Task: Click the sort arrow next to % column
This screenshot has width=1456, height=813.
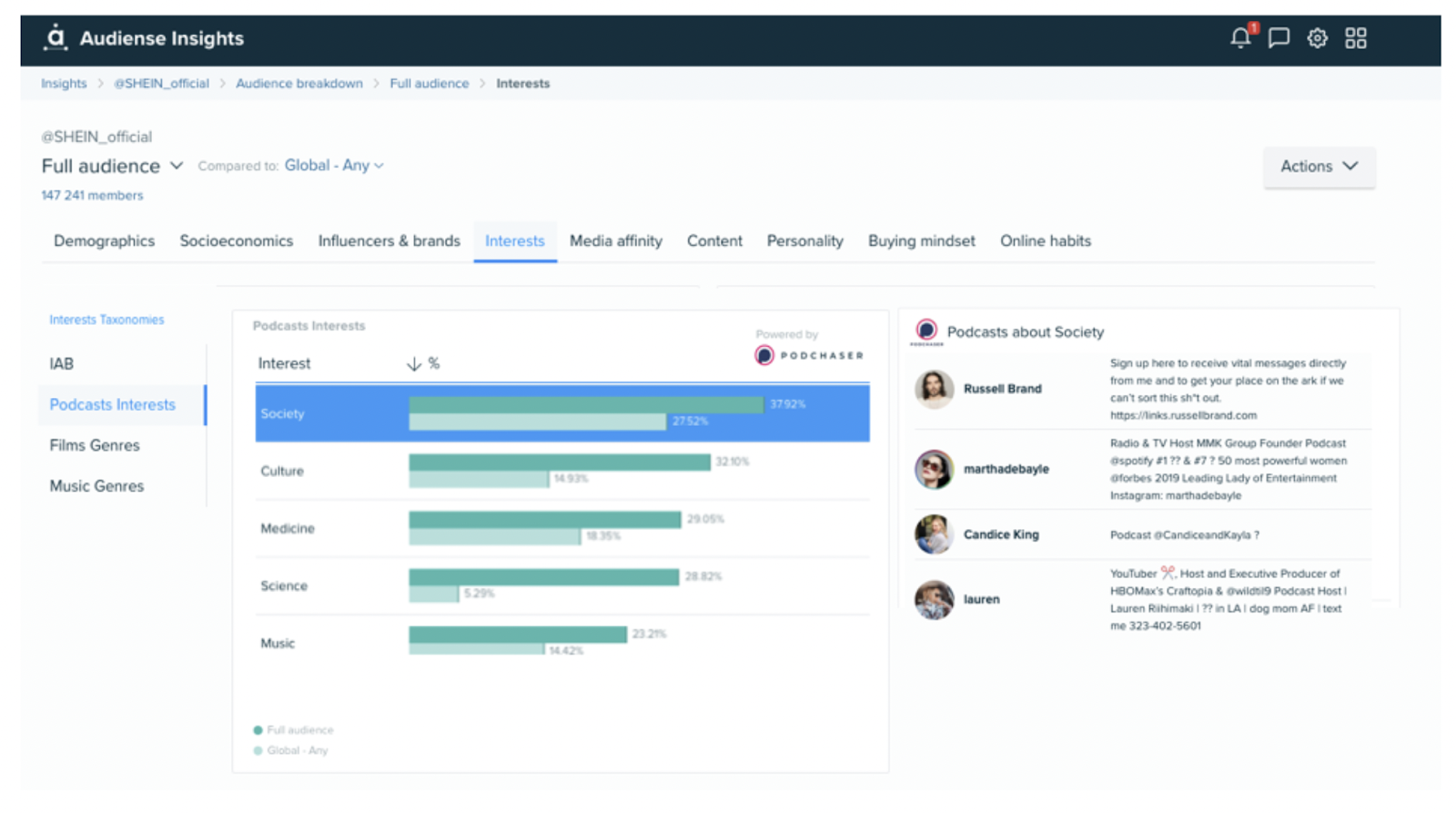Action: pyautogui.click(x=414, y=364)
